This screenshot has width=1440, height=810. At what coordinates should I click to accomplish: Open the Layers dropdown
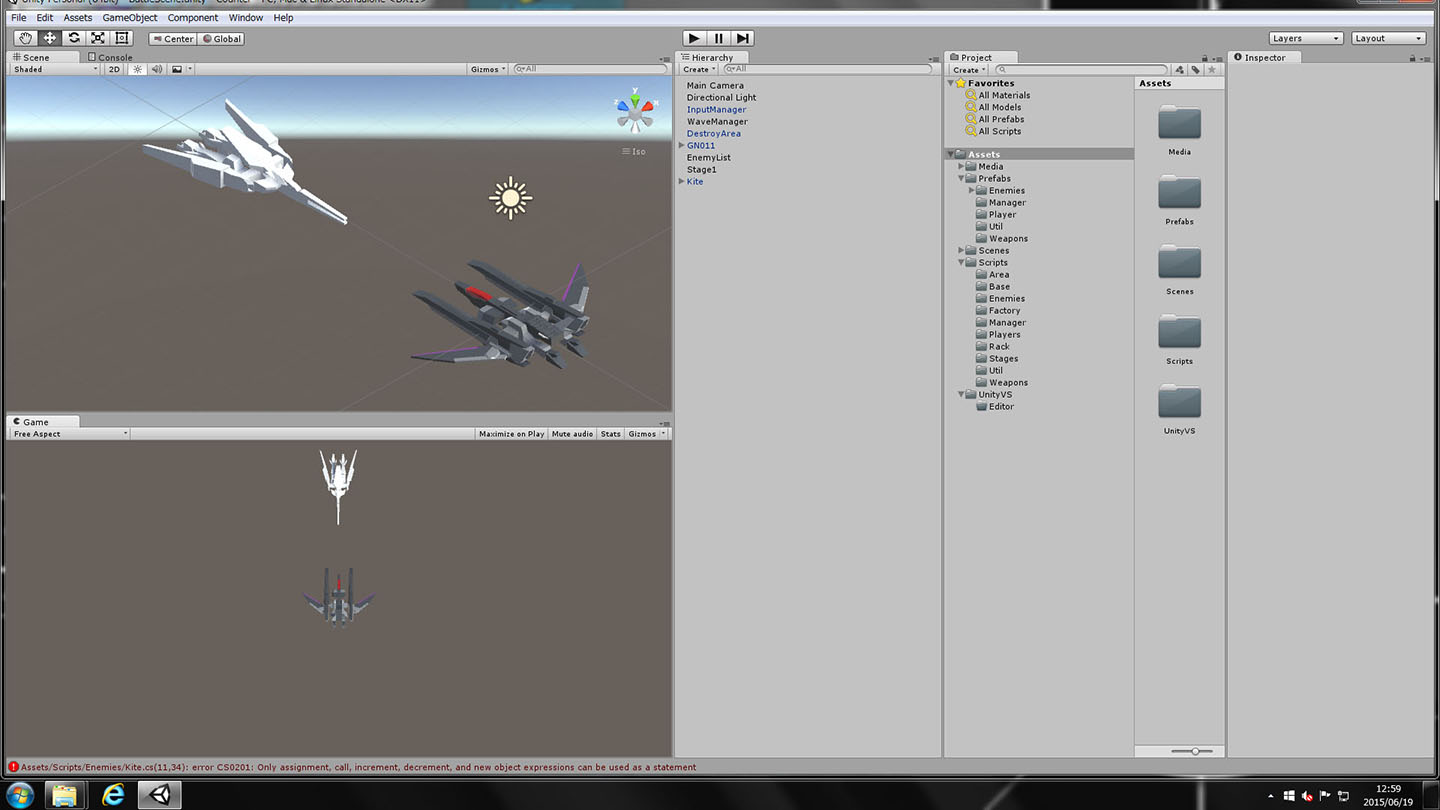click(1305, 38)
